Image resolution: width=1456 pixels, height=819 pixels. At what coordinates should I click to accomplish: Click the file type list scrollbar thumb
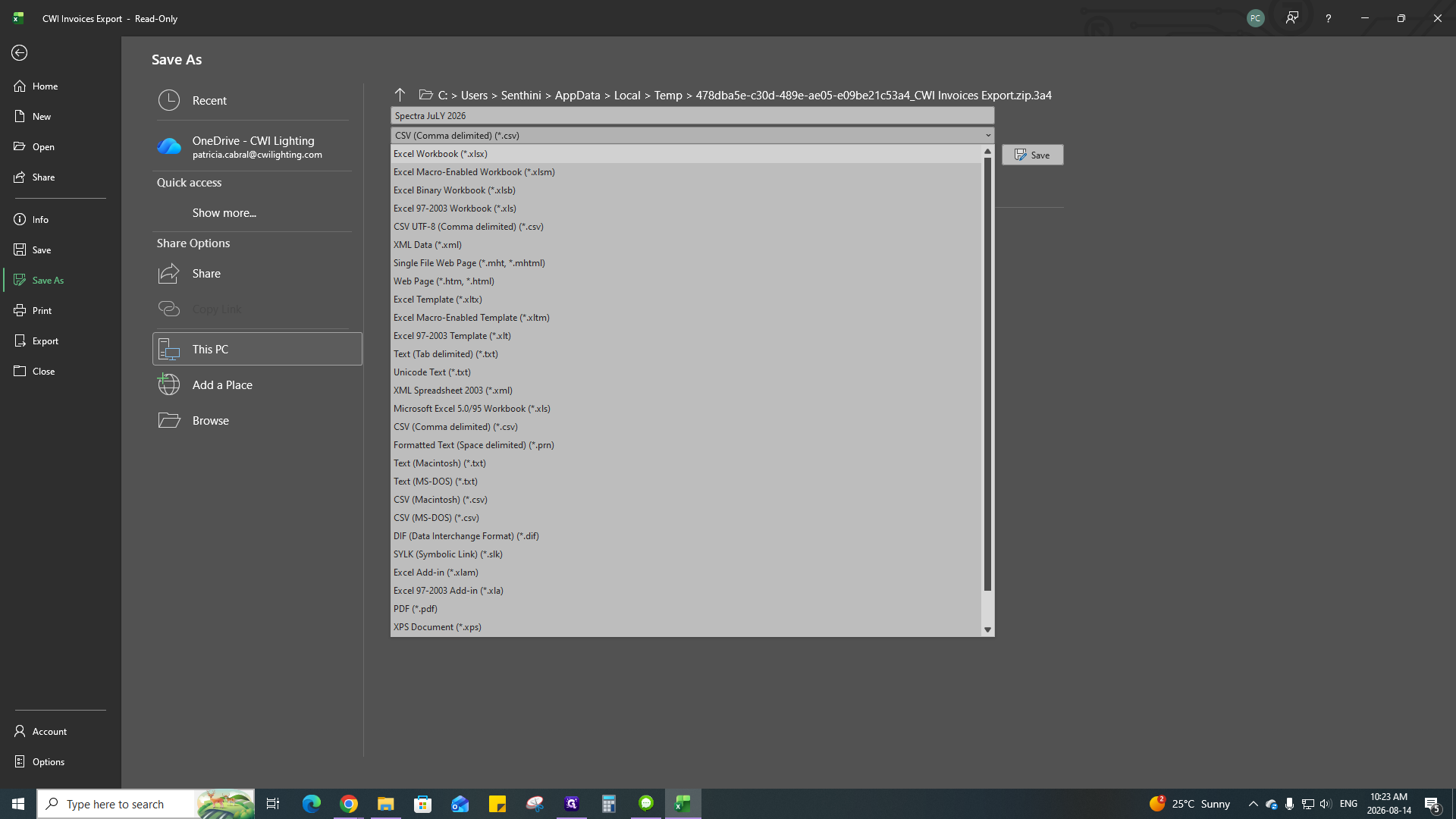pos(987,374)
